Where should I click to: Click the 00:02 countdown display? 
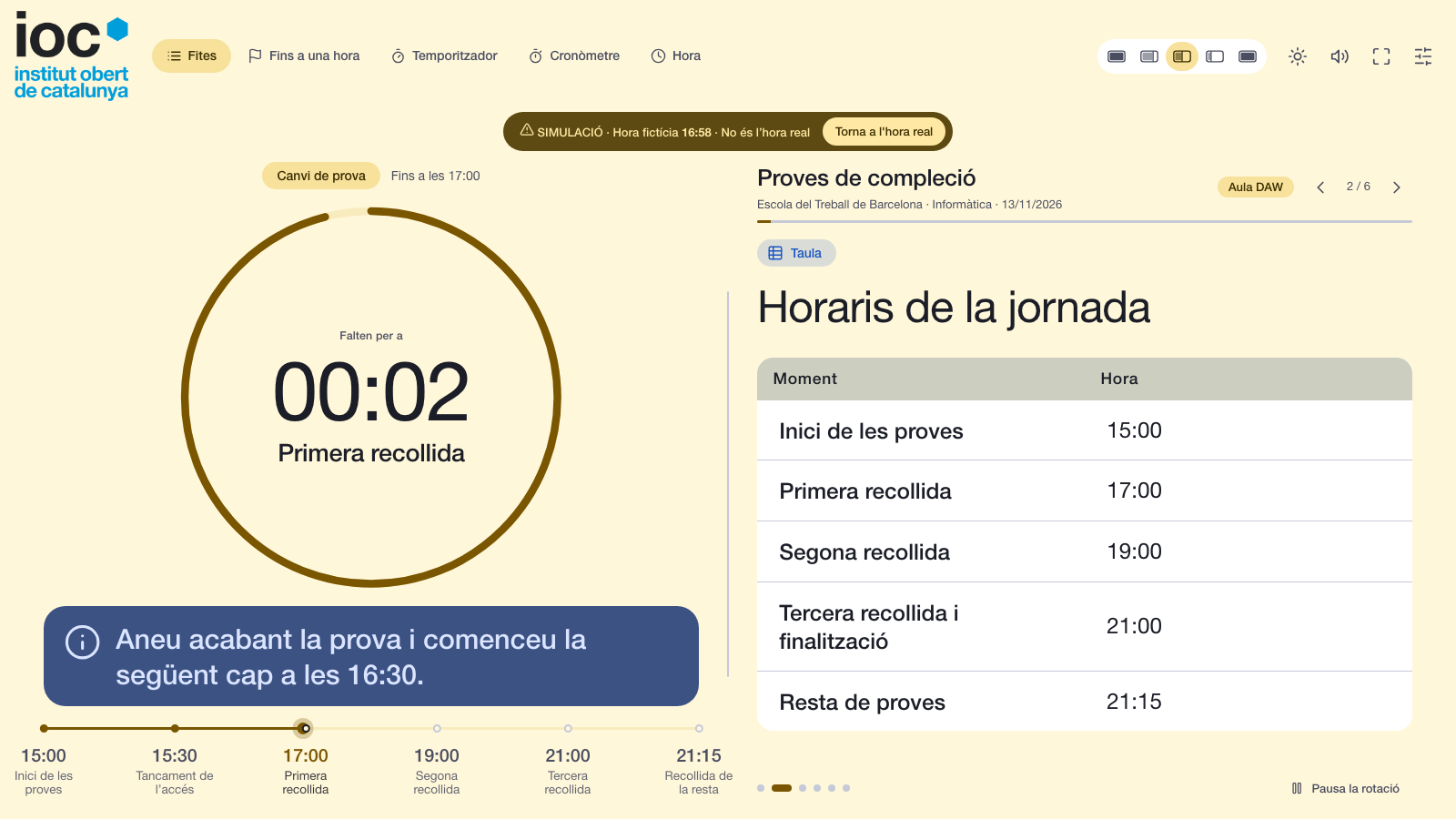tap(371, 392)
